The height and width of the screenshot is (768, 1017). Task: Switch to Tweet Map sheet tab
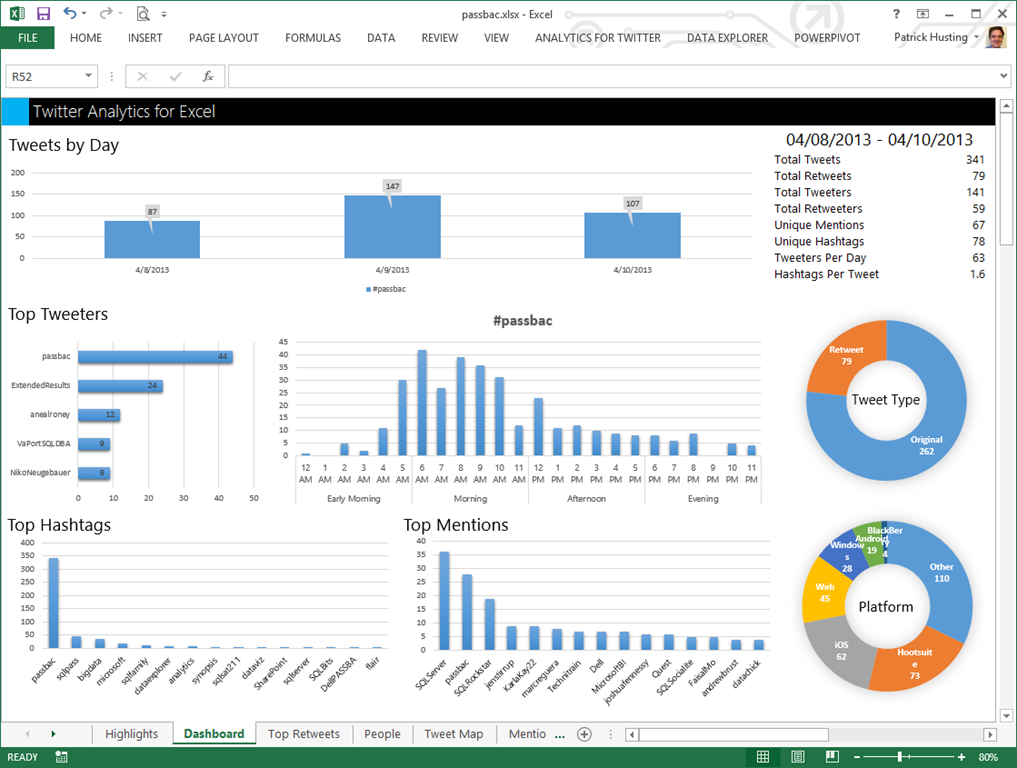(453, 734)
